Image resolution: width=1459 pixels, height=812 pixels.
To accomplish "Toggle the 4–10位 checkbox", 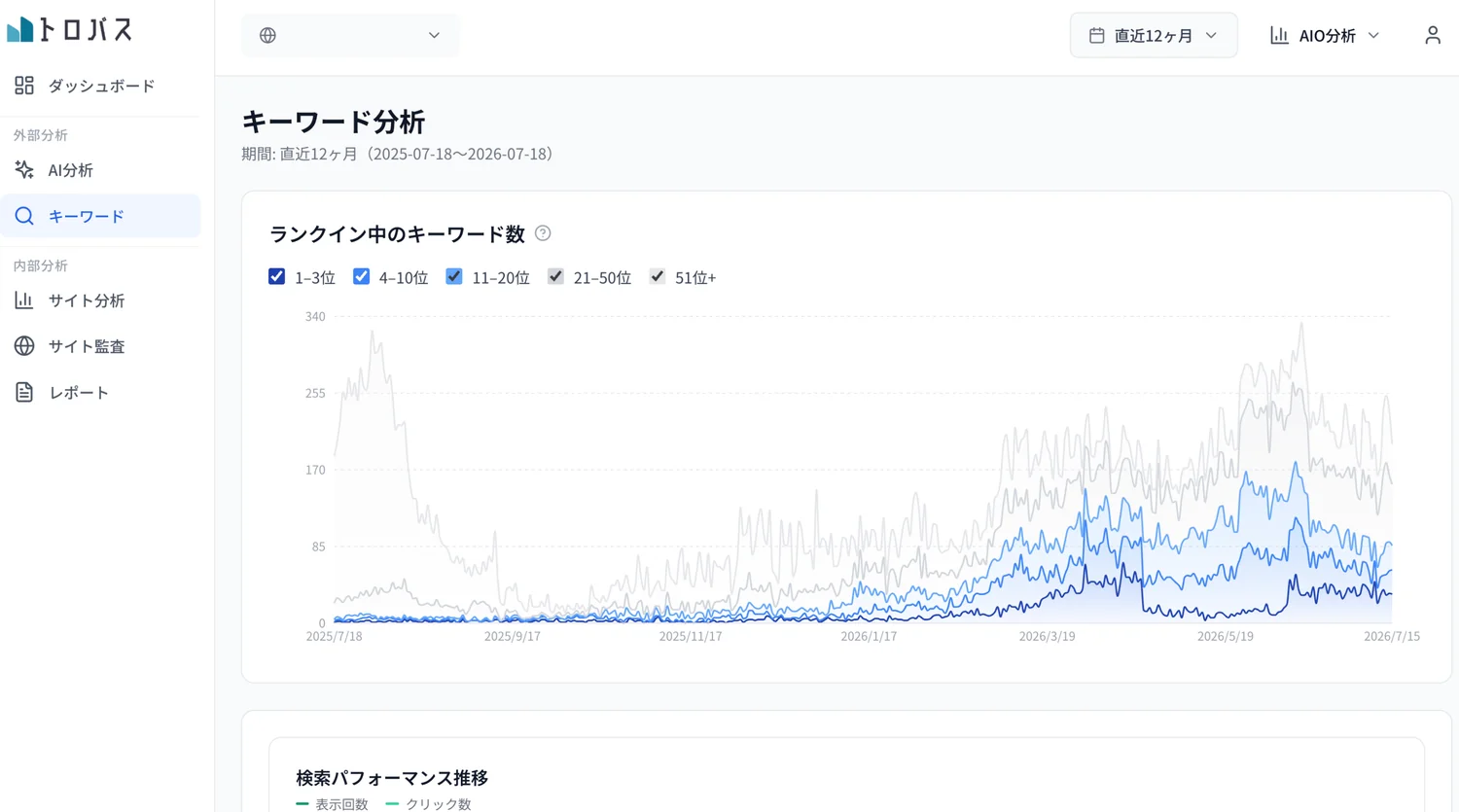I will [x=362, y=276].
